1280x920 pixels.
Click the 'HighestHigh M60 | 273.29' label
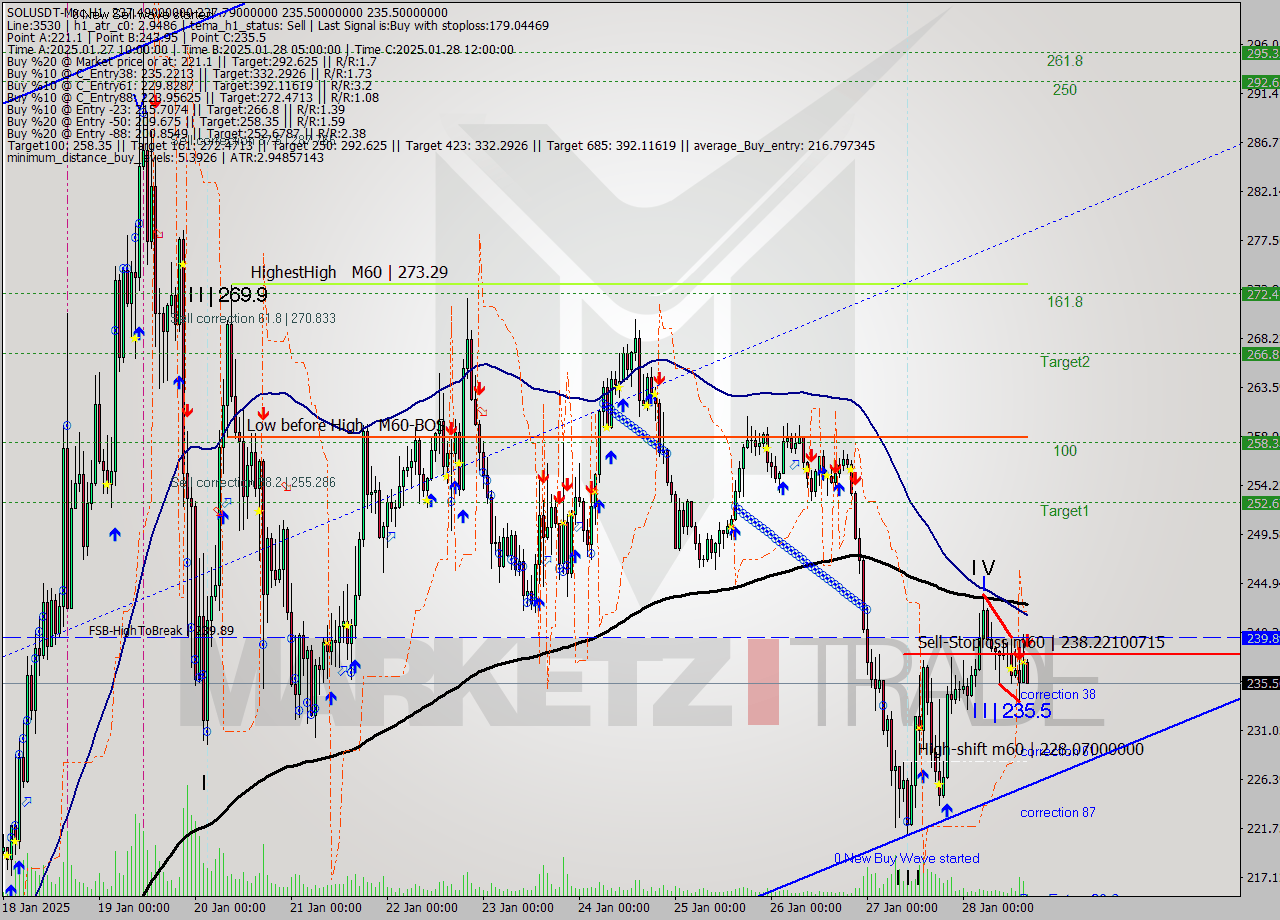click(x=349, y=272)
